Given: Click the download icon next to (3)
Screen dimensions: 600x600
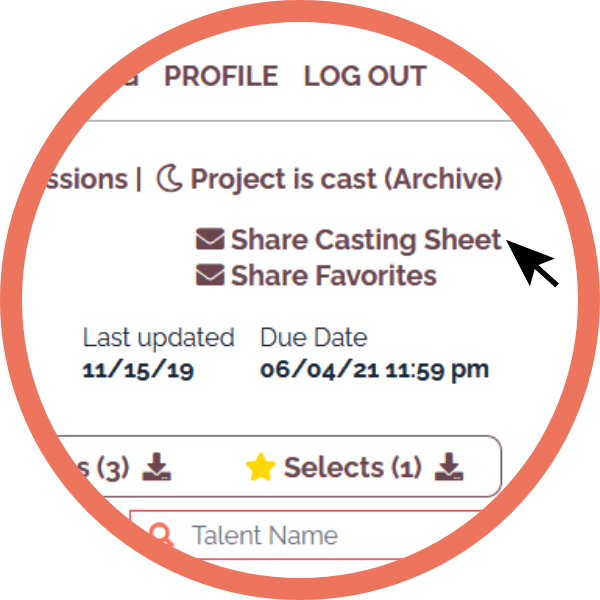Looking at the screenshot, I should click(x=157, y=466).
